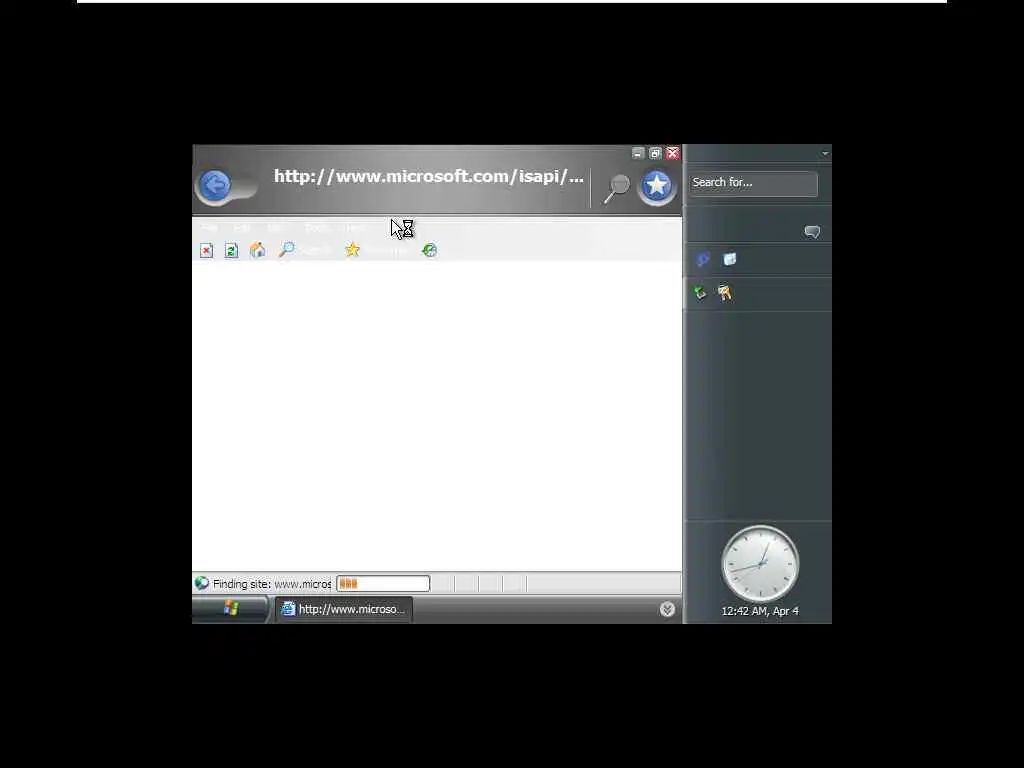Stop loading with the red X page icon
Viewport: 1024px width, 768px height.
tap(206, 250)
